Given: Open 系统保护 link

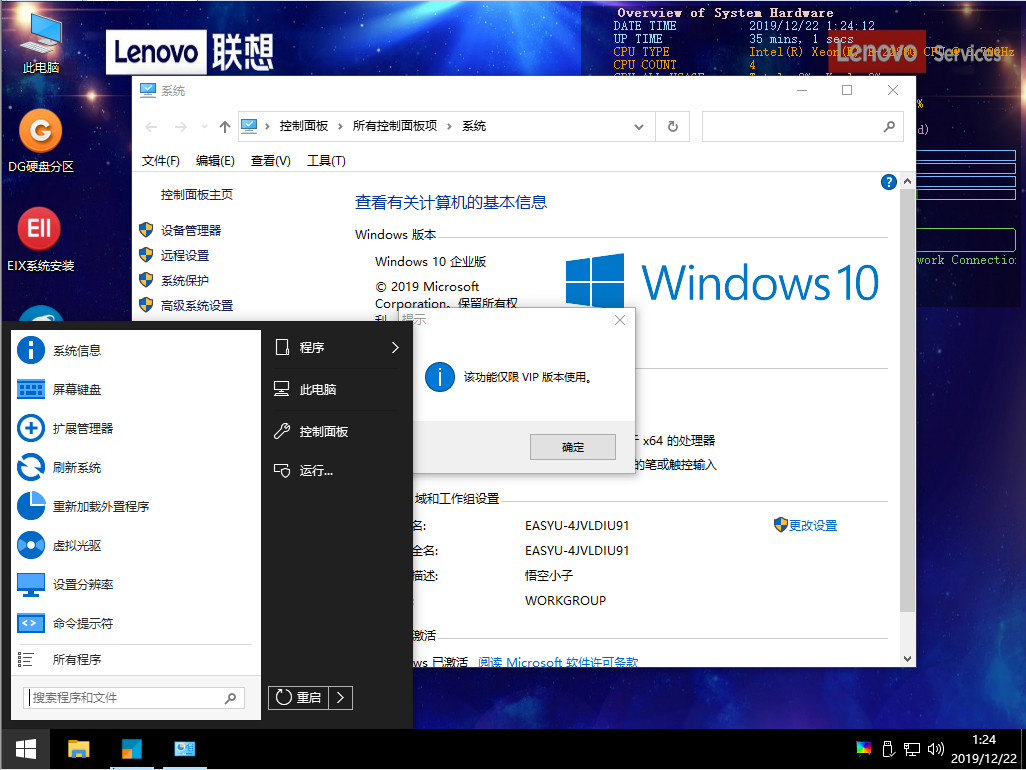Looking at the screenshot, I should coord(185,281).
